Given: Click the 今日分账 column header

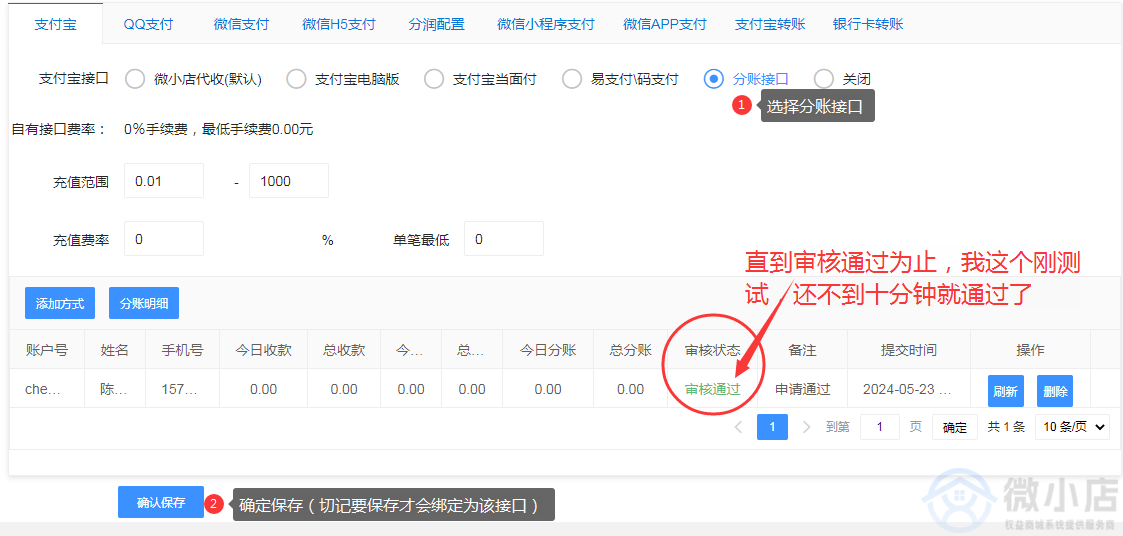Looking at the screenshot, I should point(548,350).
